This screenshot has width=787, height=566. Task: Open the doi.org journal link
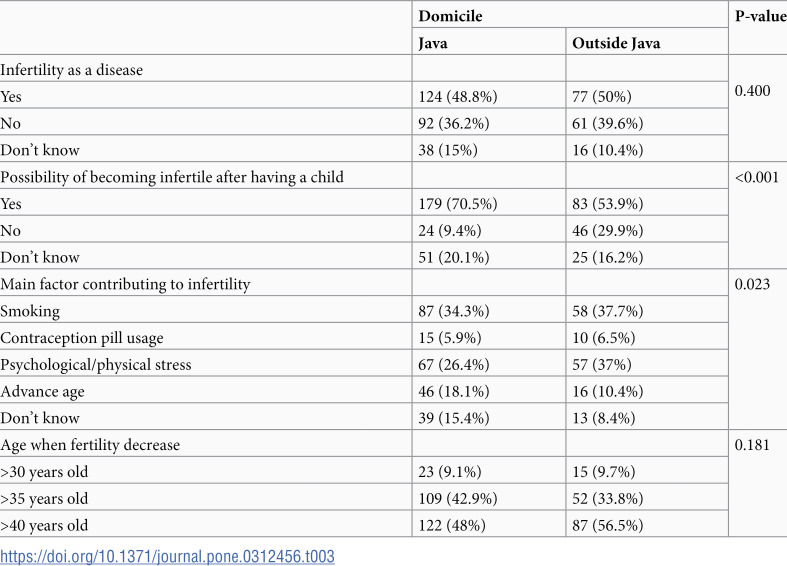(x=167, y=556)
